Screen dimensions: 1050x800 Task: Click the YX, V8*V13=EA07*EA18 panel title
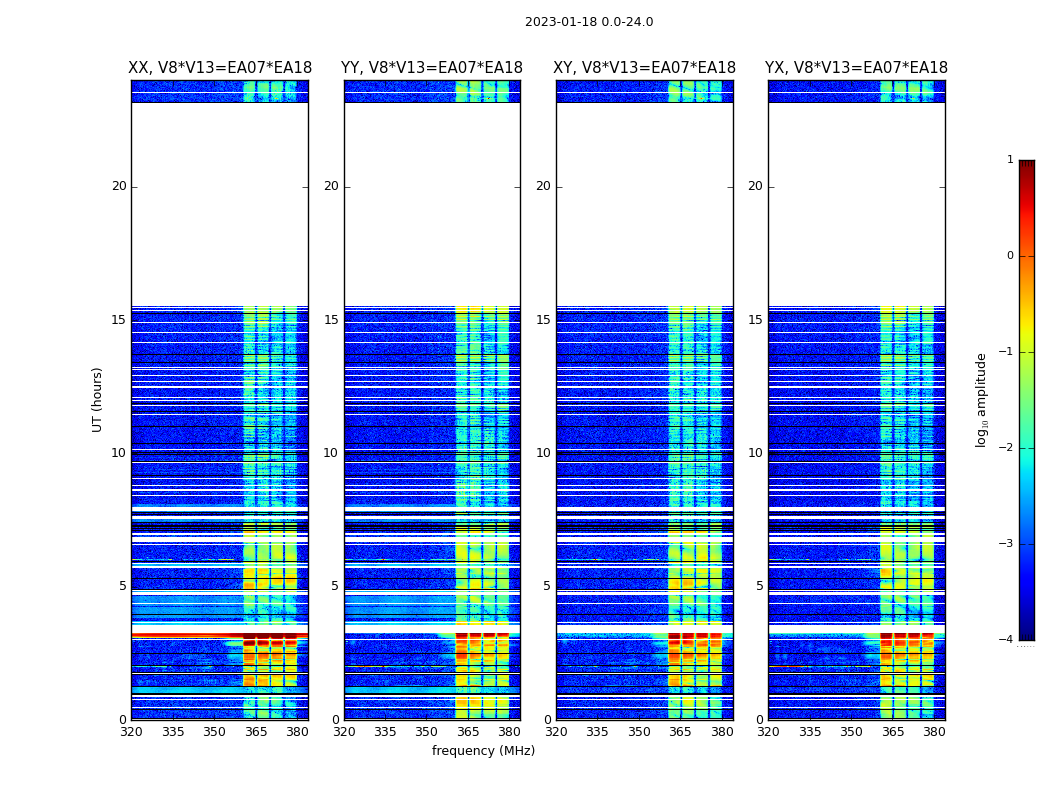pyautogui.click(x=856, y=68)
